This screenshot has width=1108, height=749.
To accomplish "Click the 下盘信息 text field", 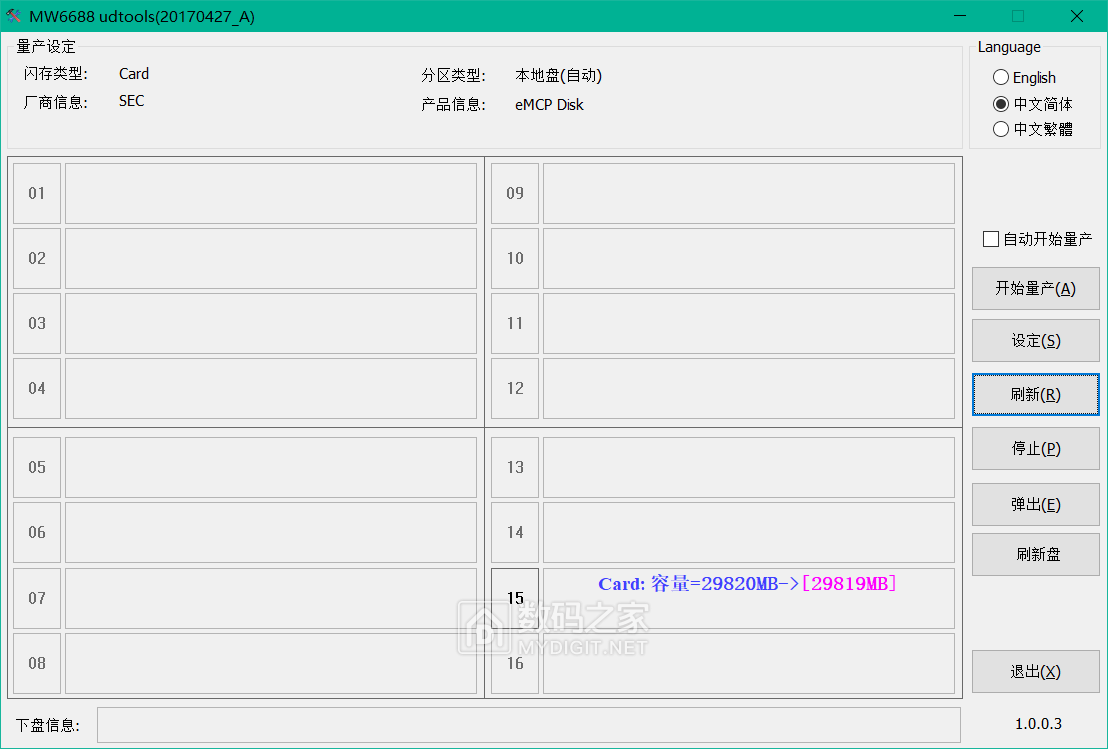I will [x=528, y=725].
